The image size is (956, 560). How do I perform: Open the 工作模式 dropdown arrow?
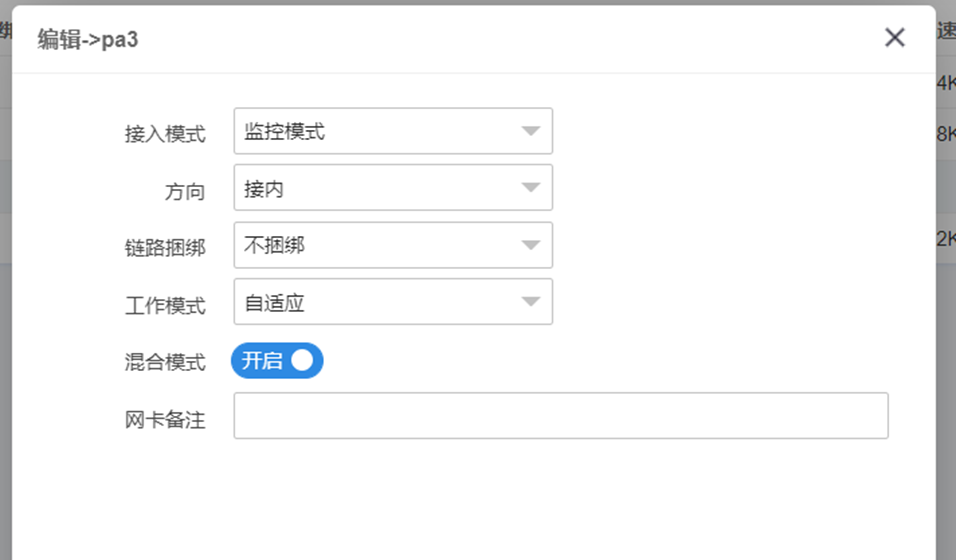(530, 301)
